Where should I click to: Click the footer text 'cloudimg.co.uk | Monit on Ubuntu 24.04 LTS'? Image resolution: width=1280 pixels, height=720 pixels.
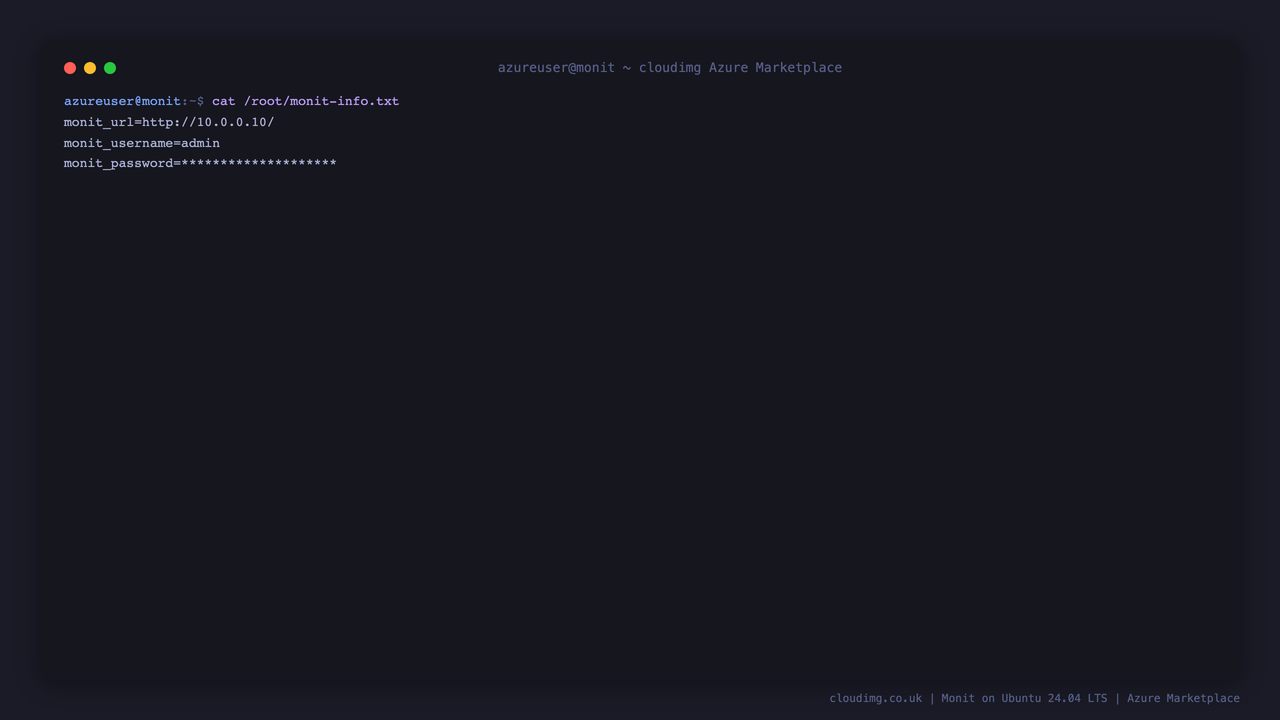[968, 698]
